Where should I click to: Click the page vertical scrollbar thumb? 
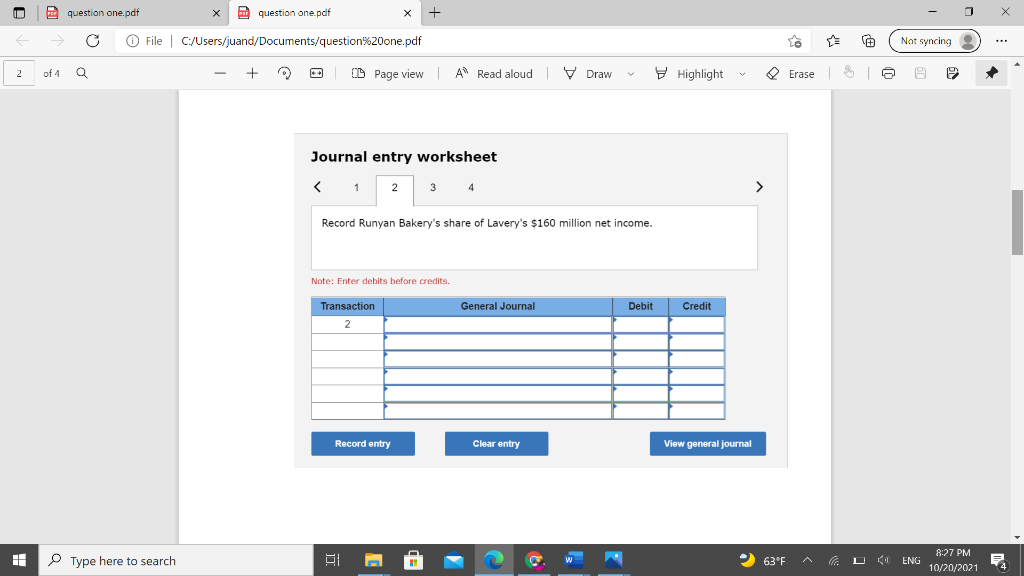[1017, 223]
